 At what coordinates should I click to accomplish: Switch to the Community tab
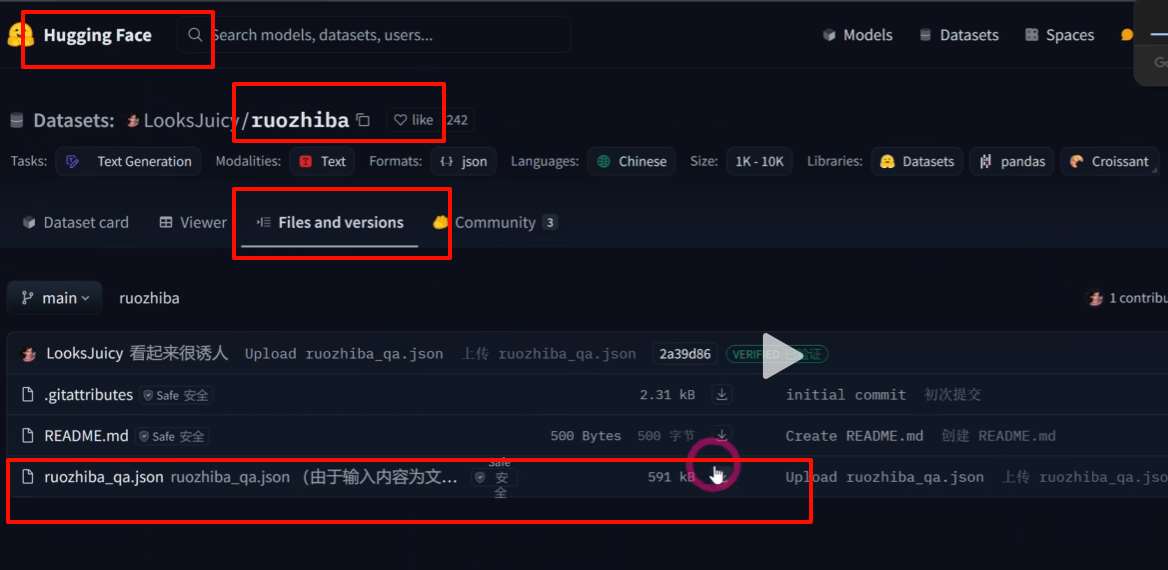(x=495, y=222)
